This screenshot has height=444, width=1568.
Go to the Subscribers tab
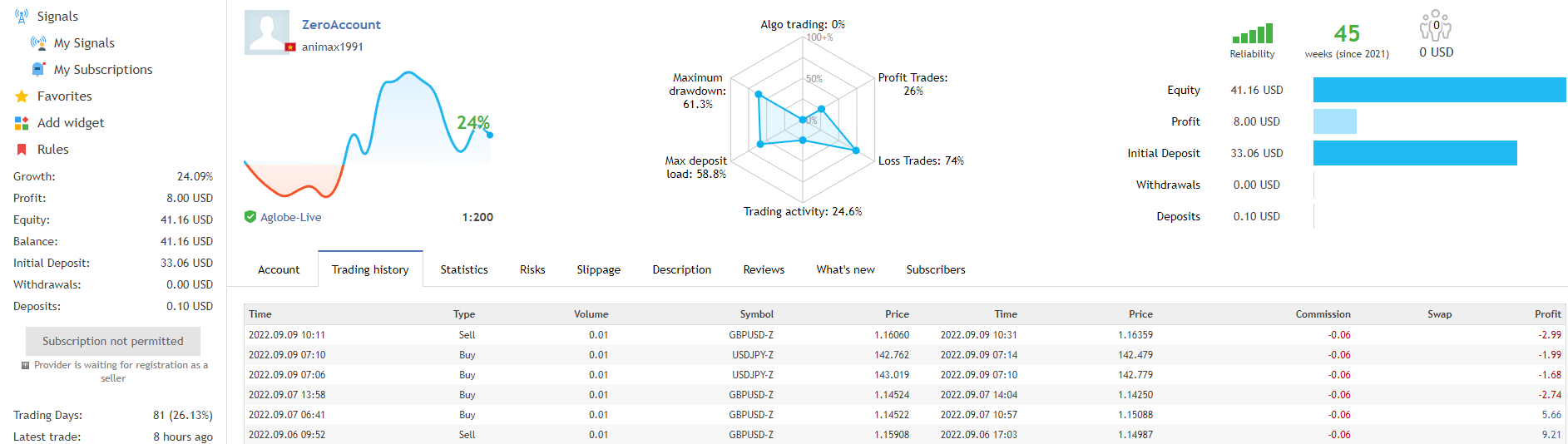pyautogui.click(x=936, y=269)
